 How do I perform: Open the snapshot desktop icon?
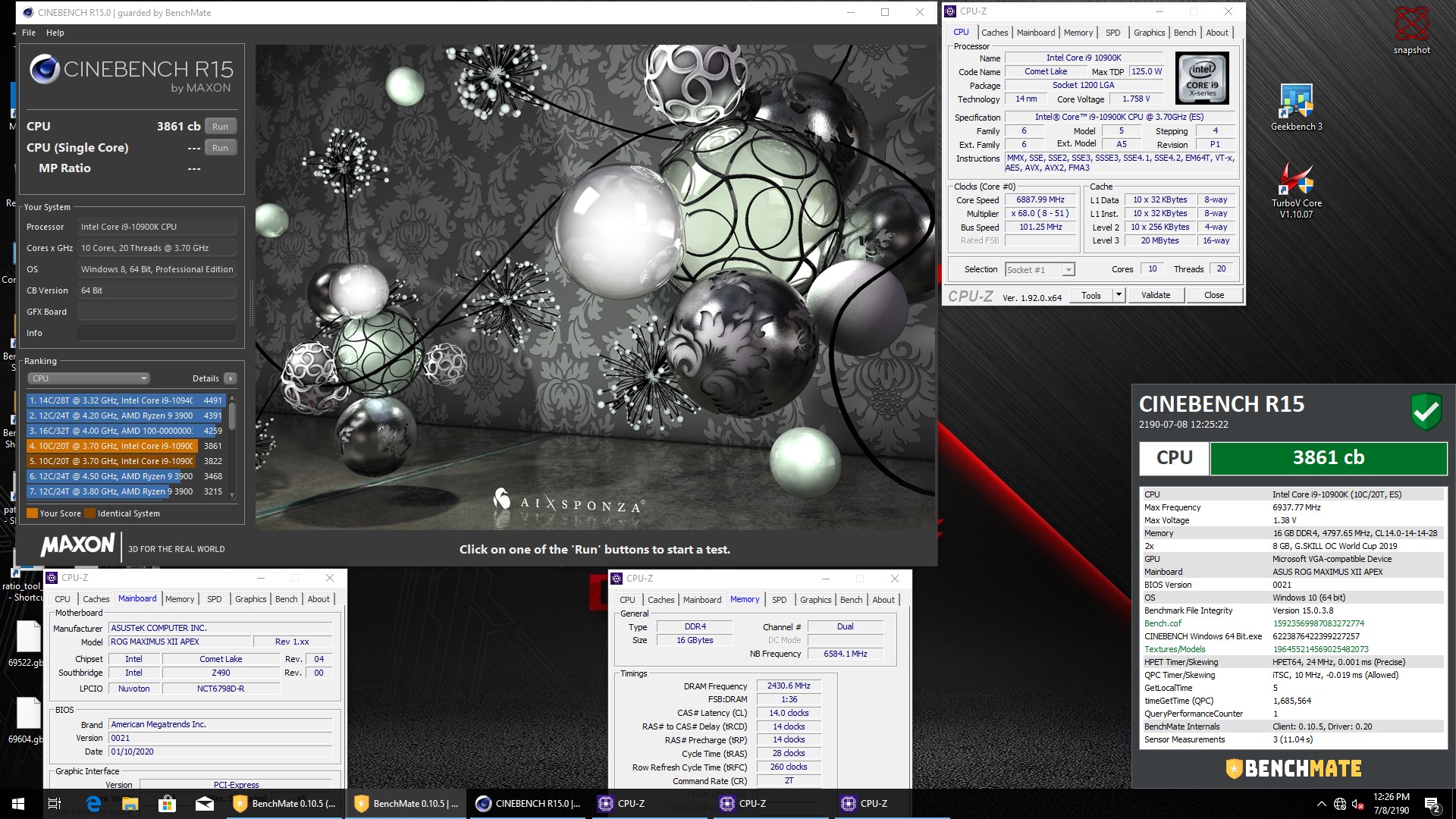[1411, 30]
